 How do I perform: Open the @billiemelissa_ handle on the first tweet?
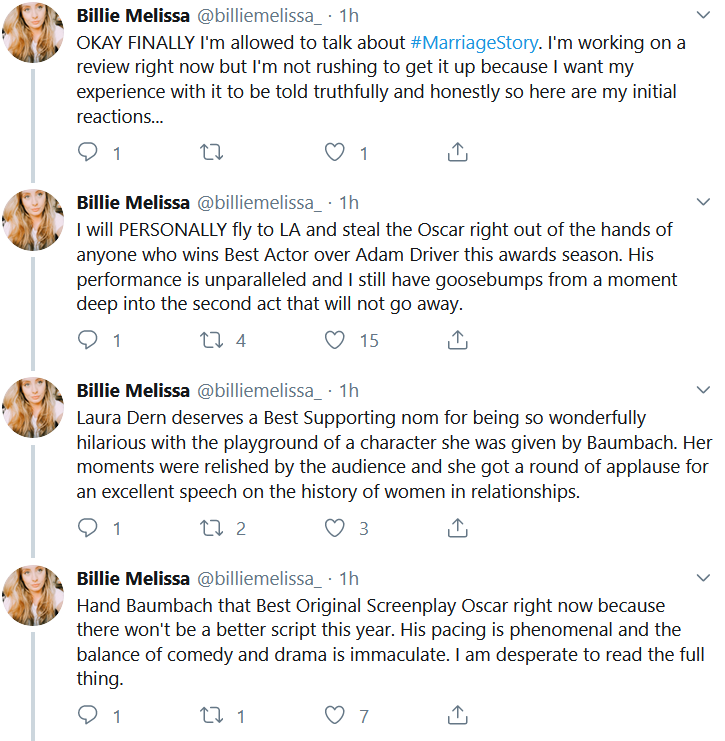coord(259,16)
